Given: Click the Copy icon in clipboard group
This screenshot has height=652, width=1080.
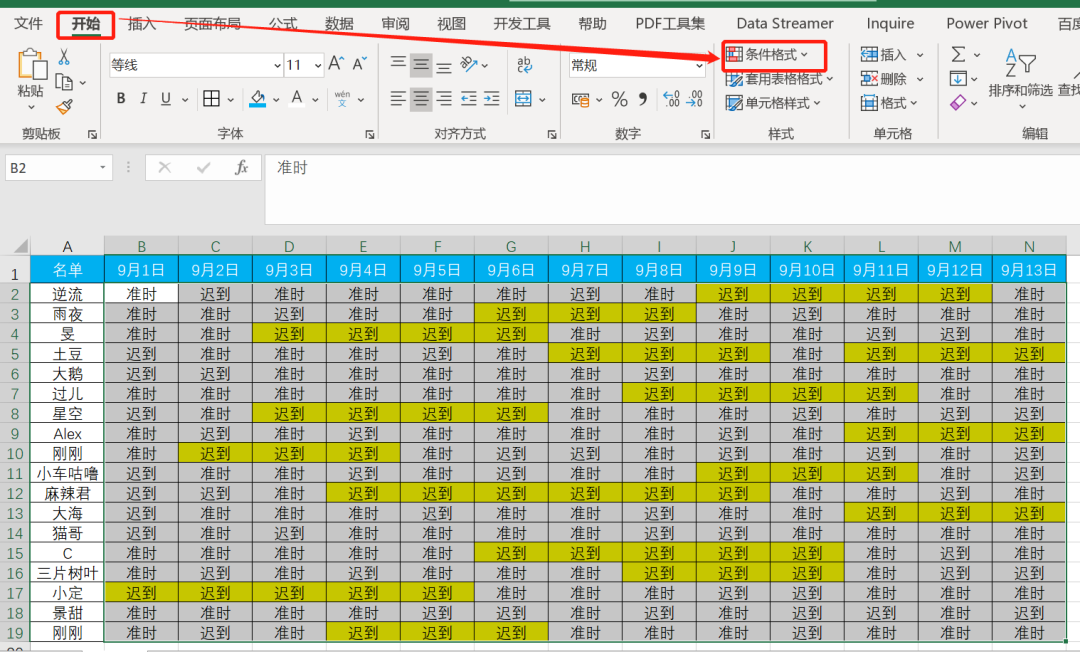Looking at the screenshot, I should (64, 83).
